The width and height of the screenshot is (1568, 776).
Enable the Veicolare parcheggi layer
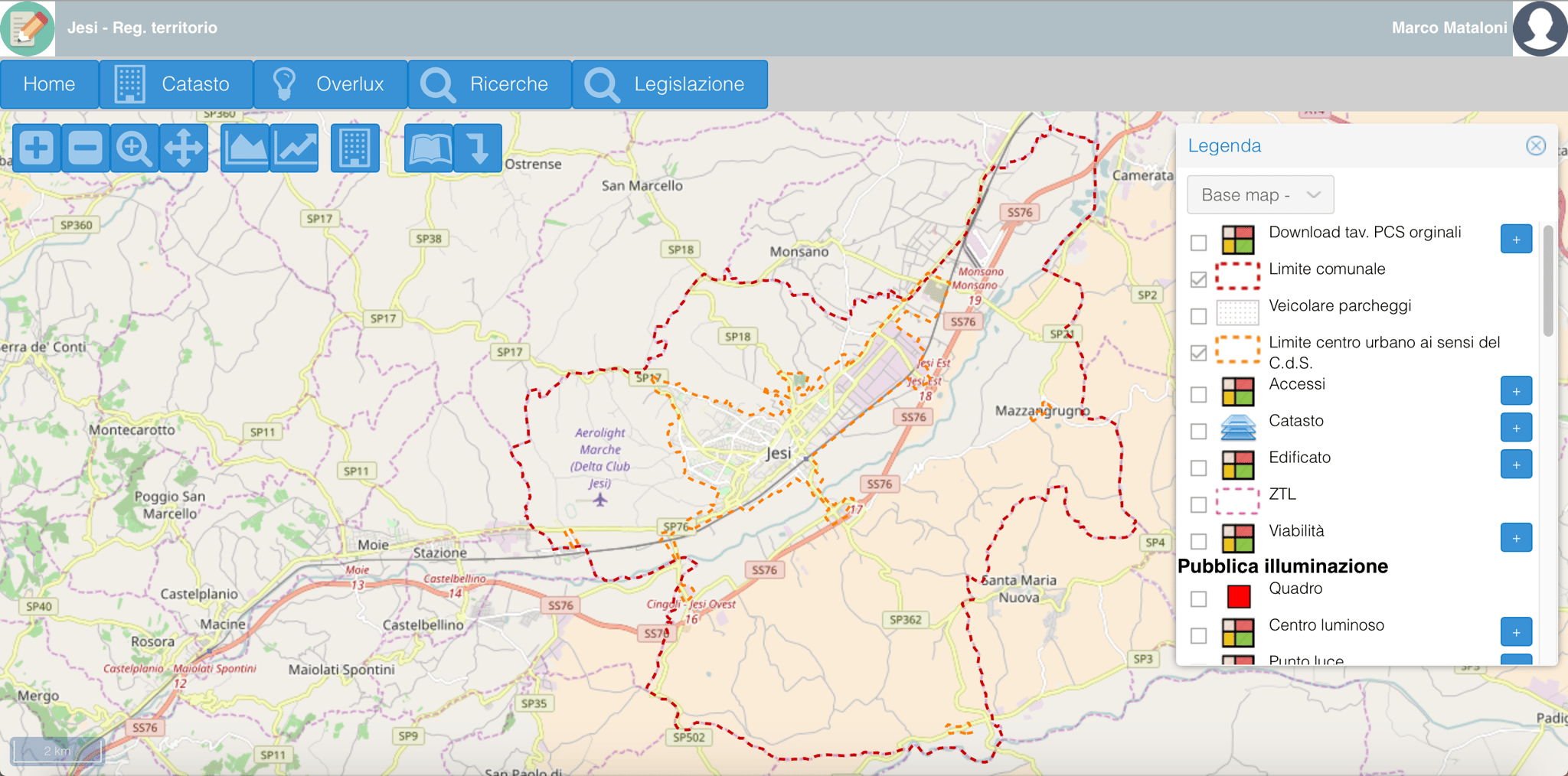[1199, 316]
